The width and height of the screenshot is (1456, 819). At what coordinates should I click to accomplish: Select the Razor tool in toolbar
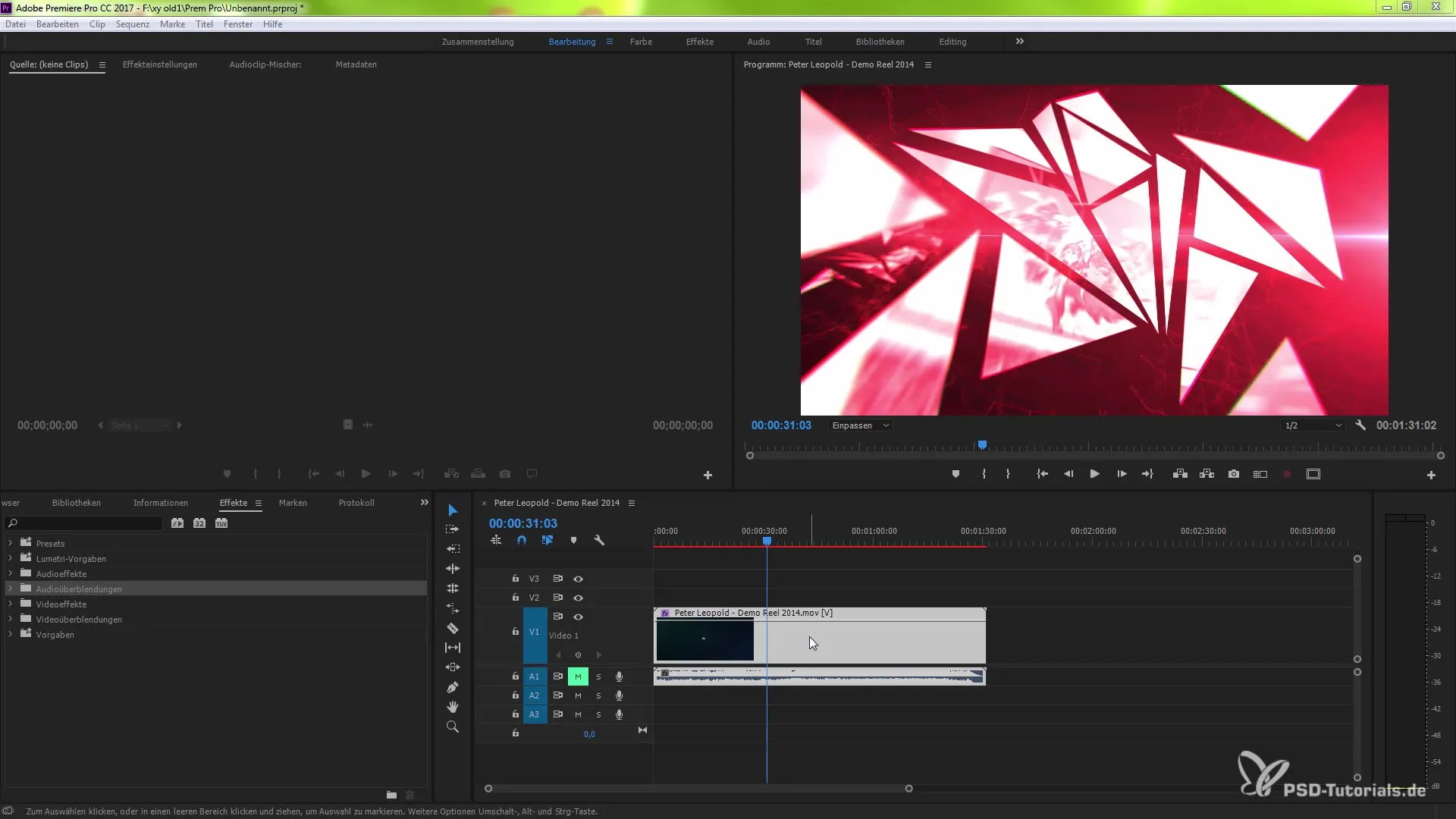coord(453,628)
